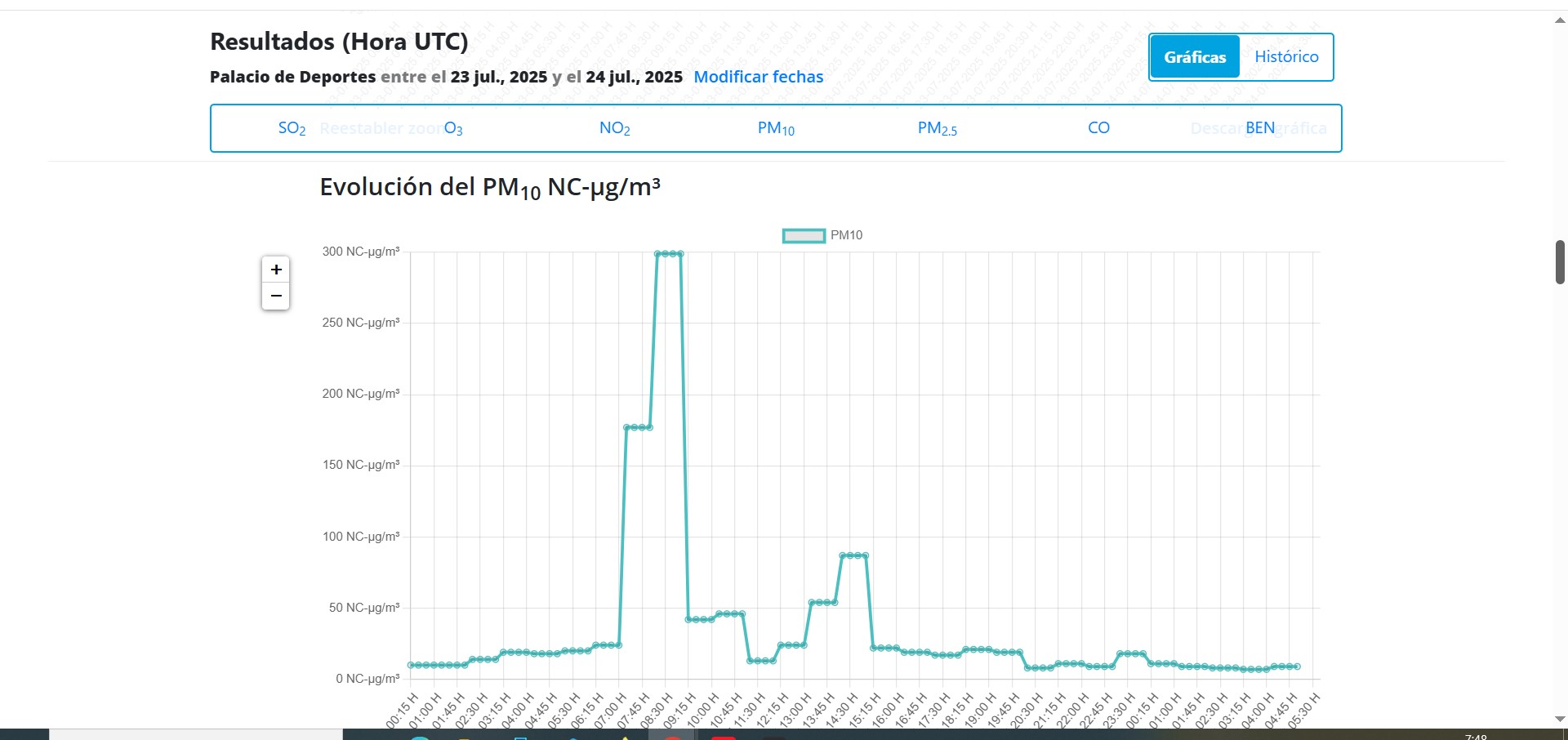Click the peak data point near 87 at 14:30
Image resolution: width=1568 pixels, height=740 pixels.
click(x=850, y=555)
